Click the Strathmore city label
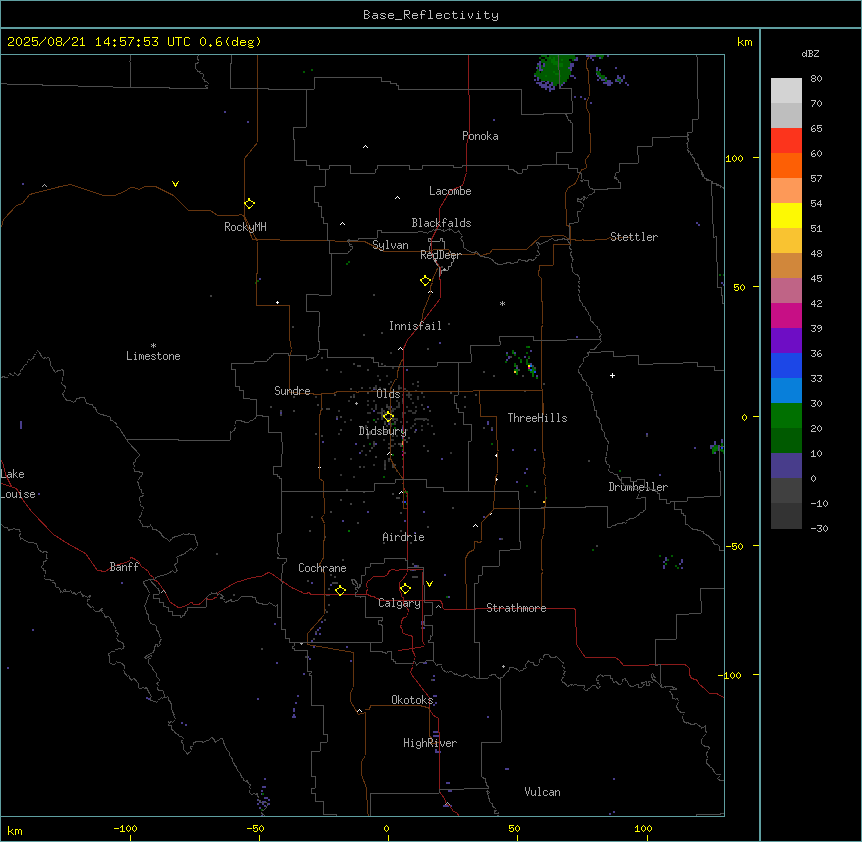The height and width of the screenshot is (842, 862). pyautogui.click(x=516, y=608)
